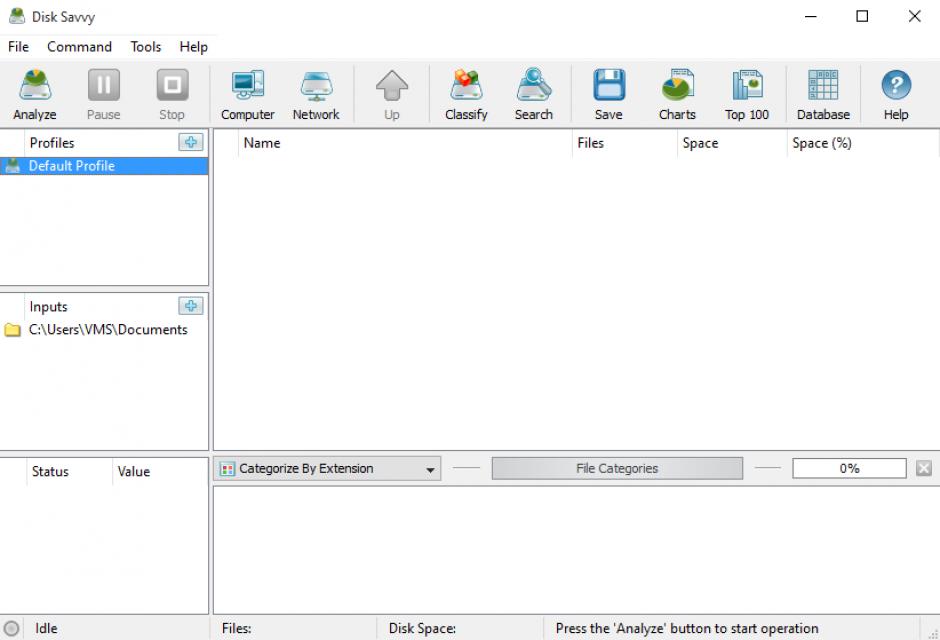Screen dimensions: 940x640
Task: Click the folder icon beside C:\Users\VMS\Documents
Action: coord(13,330)
